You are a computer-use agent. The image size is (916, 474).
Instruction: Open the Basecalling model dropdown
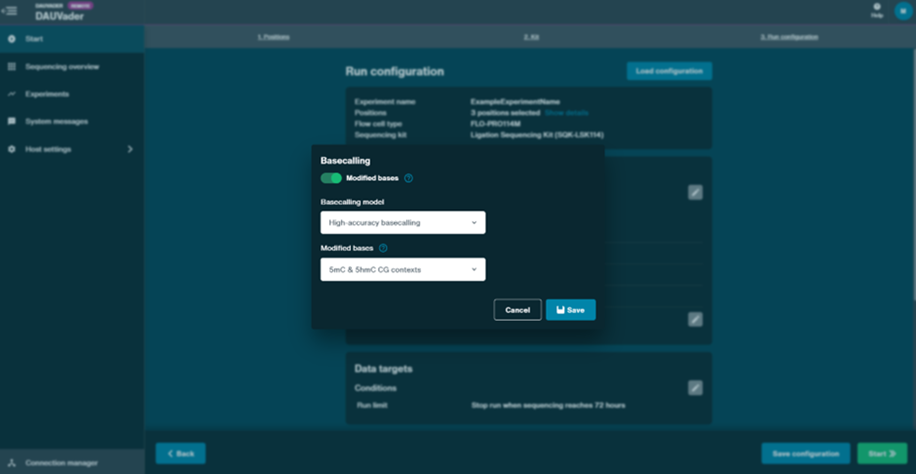(x=403, y=223)
